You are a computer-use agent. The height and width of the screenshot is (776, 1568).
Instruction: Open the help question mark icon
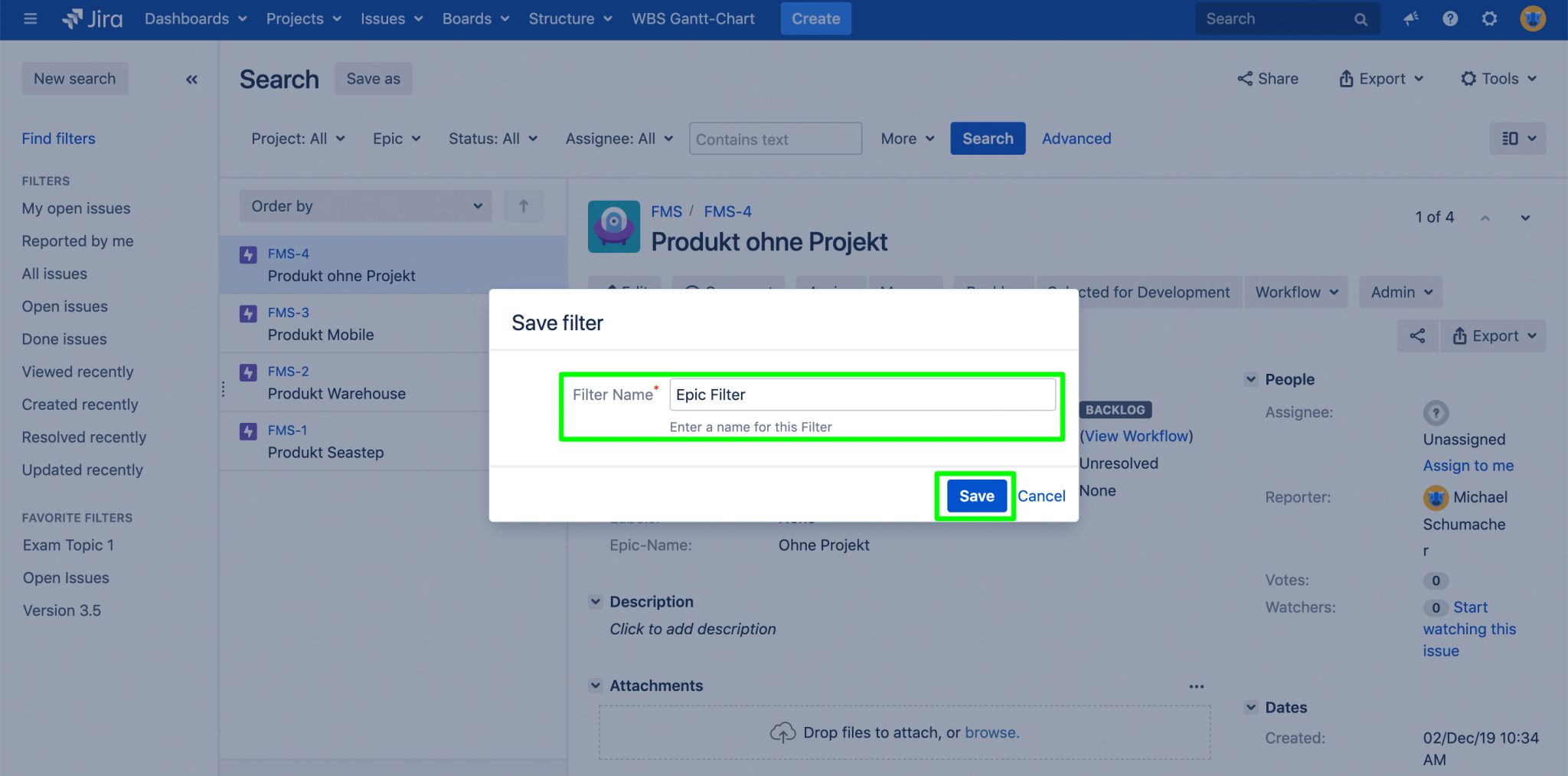tap(1449, 18)
